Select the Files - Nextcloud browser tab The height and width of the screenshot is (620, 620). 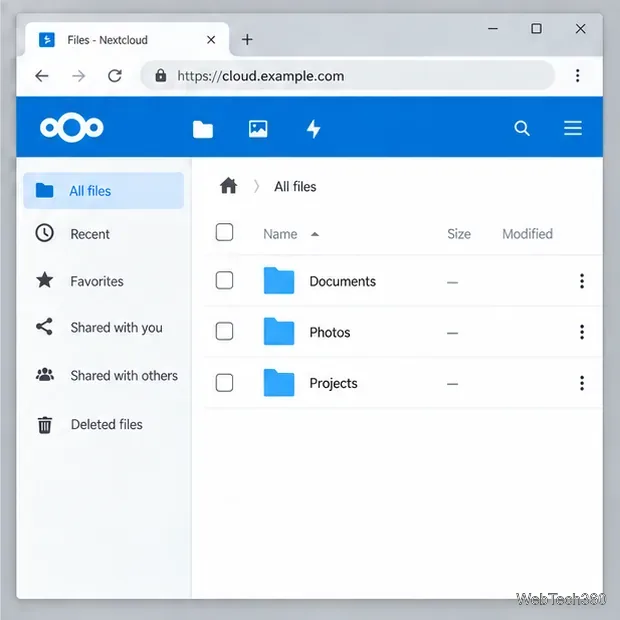click(x=127, y=40)
